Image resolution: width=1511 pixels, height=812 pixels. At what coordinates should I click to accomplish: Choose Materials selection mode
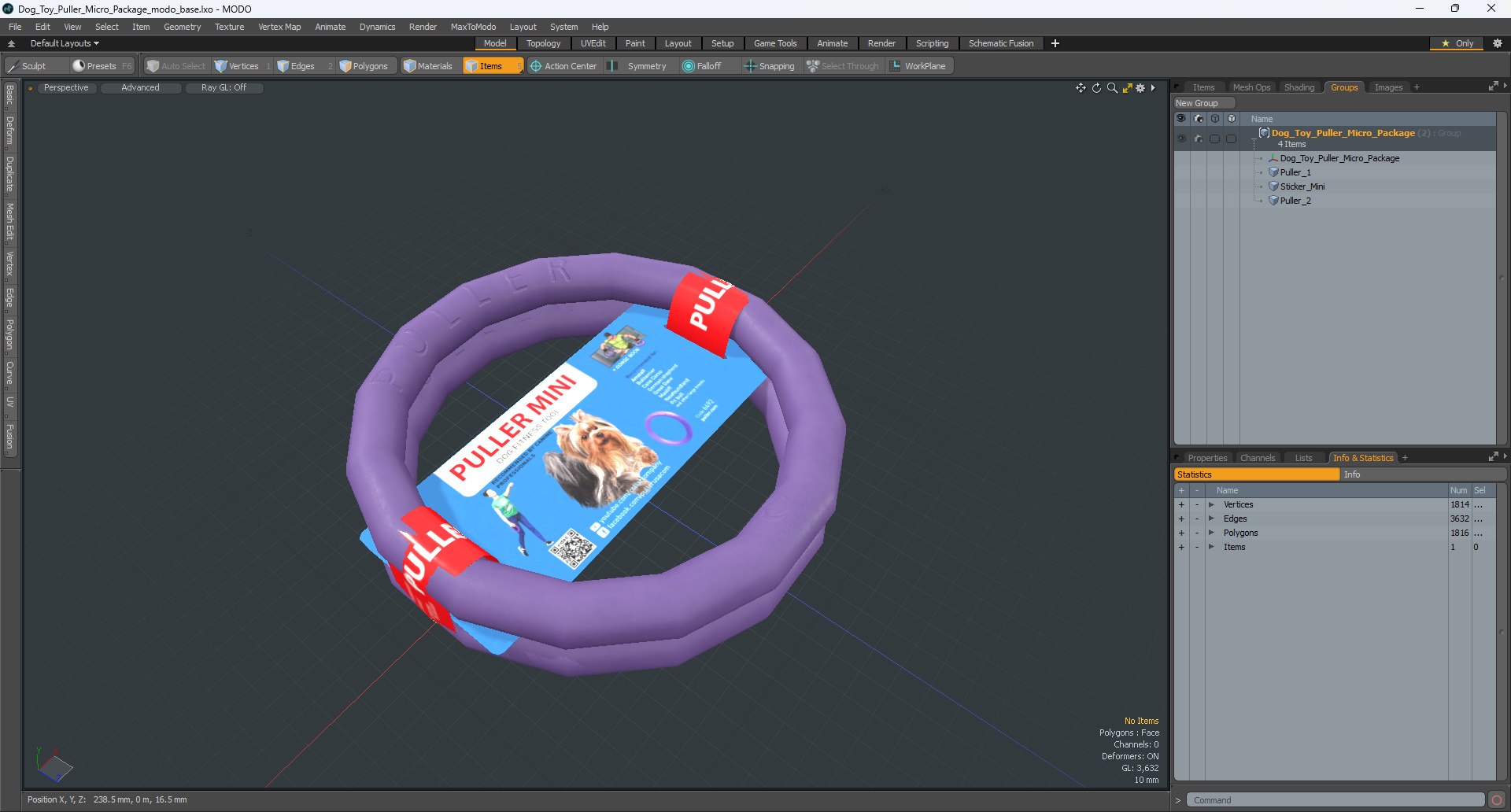[x=428, y=66]
